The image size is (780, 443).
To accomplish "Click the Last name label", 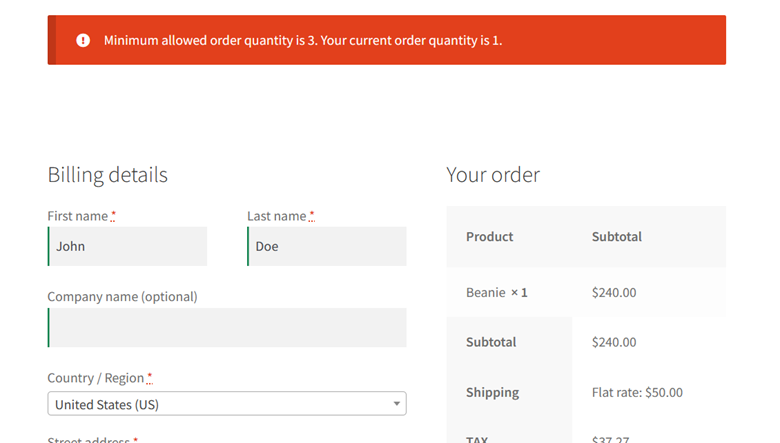I will tap(277, 216).
